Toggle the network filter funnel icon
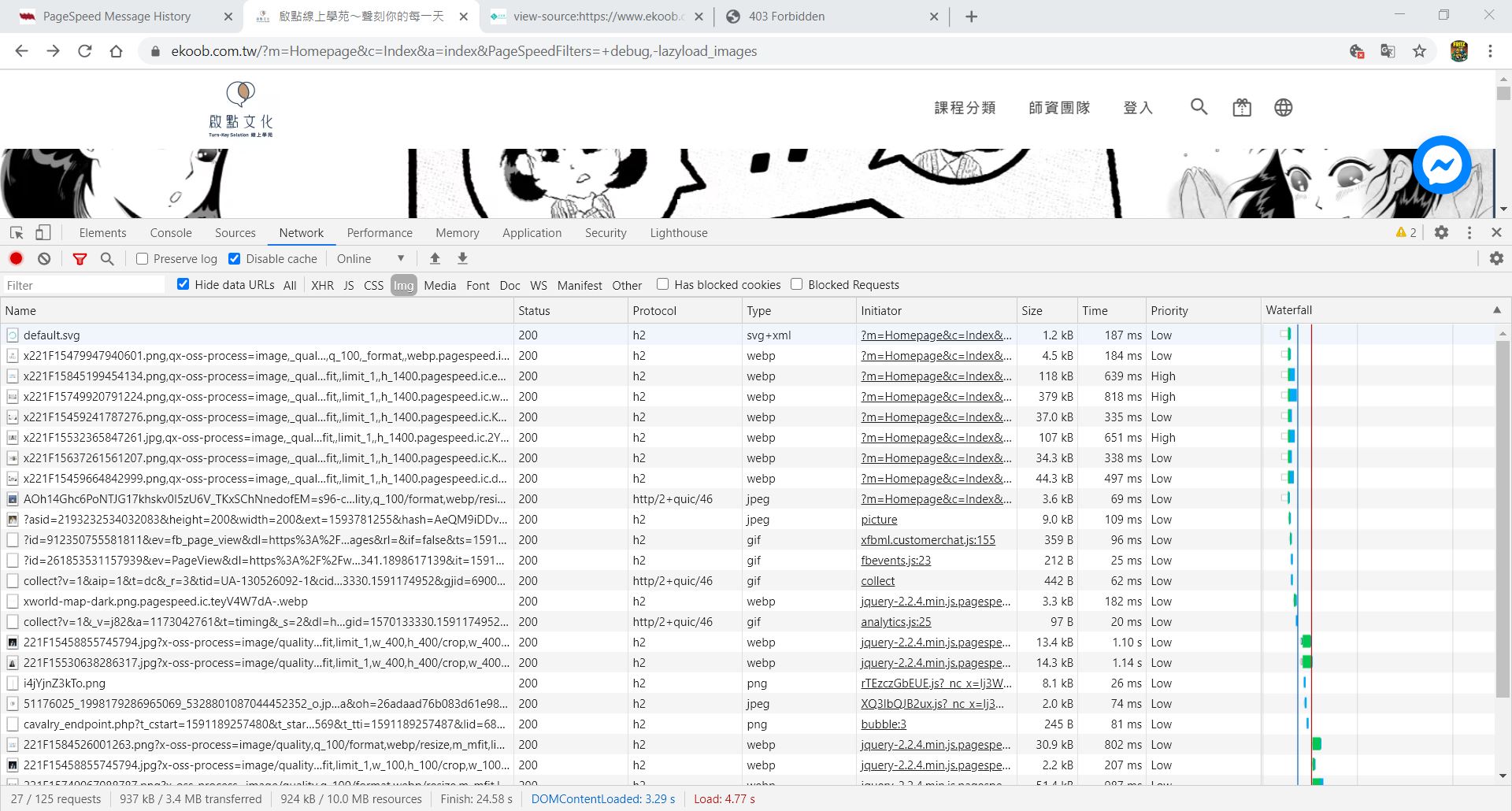The width and height of the screenshot is (1512, 811). click(x=80, y=258)
